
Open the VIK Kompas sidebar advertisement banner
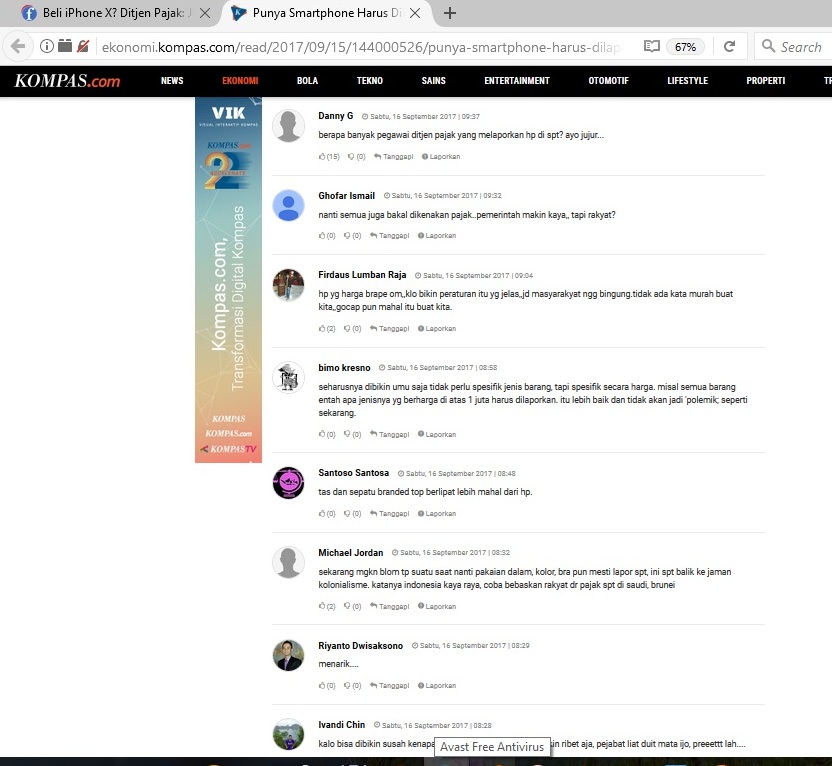pyautogui.click(x=228, y=280)
